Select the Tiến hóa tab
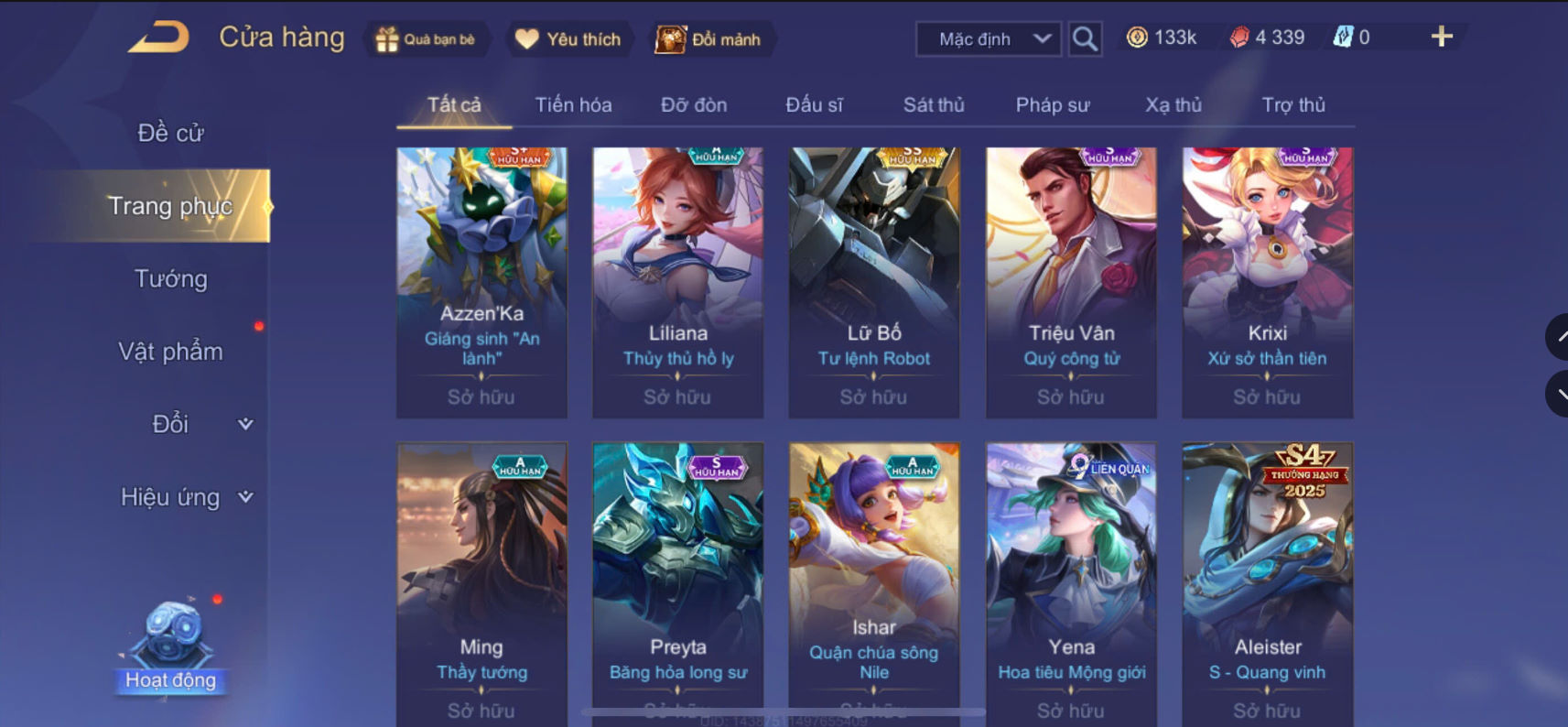Image resolution: width=1568 pixels, height=727 pixels. [x=573, y=105]
